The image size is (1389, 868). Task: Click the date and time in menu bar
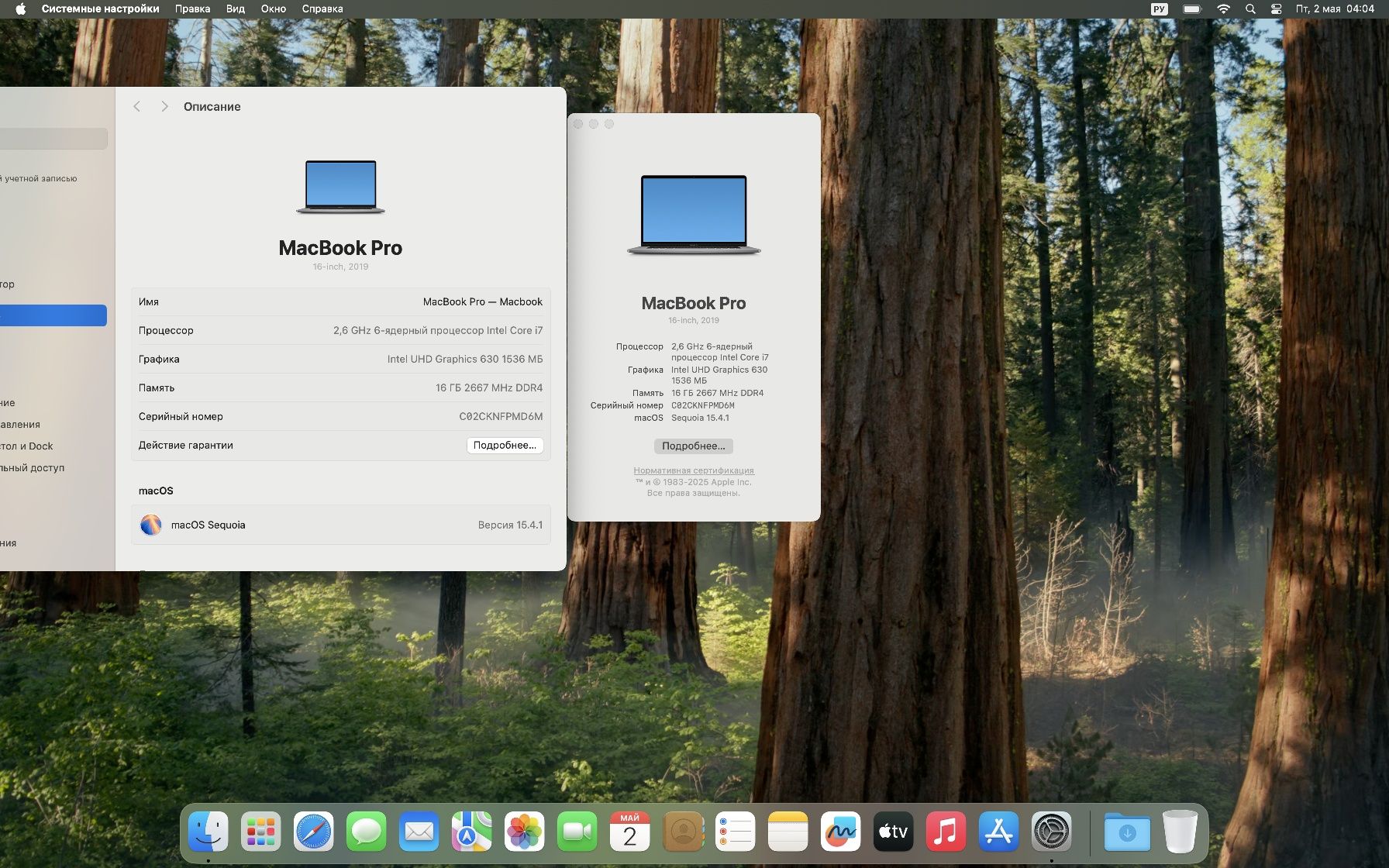1335,9
